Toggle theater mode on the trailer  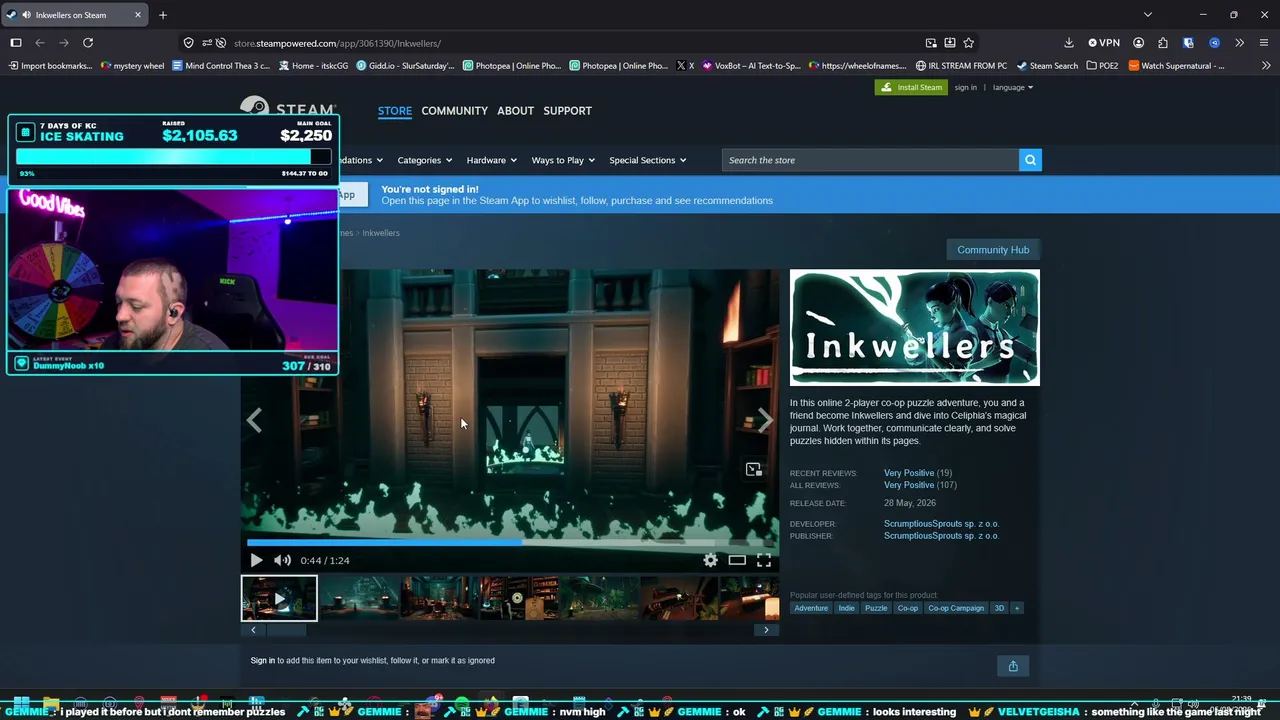pyautogui.click(x=737, y=561)
